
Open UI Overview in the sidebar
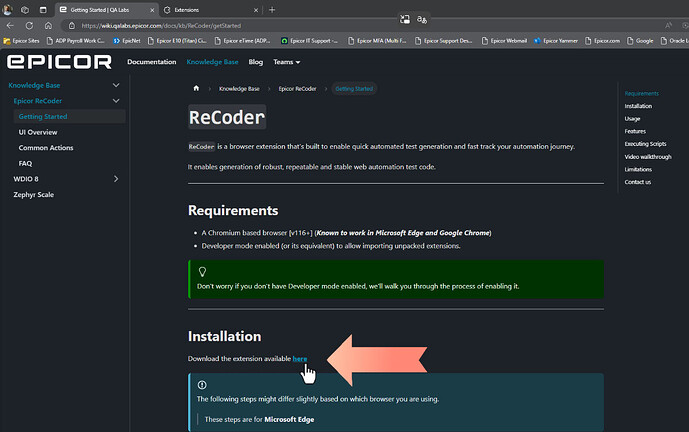point(38,132)
